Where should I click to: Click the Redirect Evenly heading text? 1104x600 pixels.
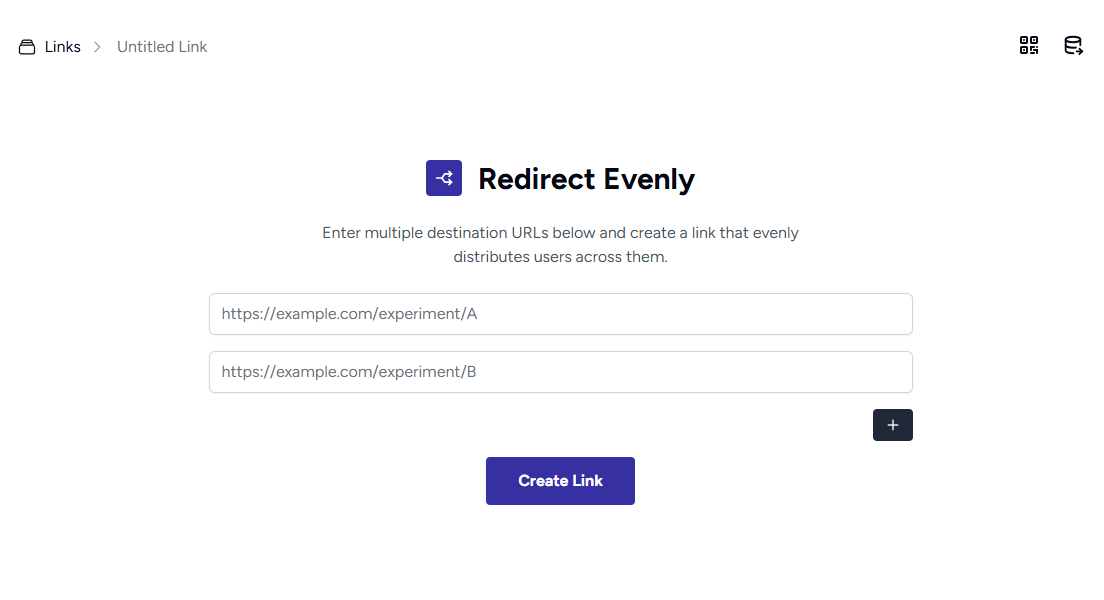pyautogui.click(x=586, y=179)
